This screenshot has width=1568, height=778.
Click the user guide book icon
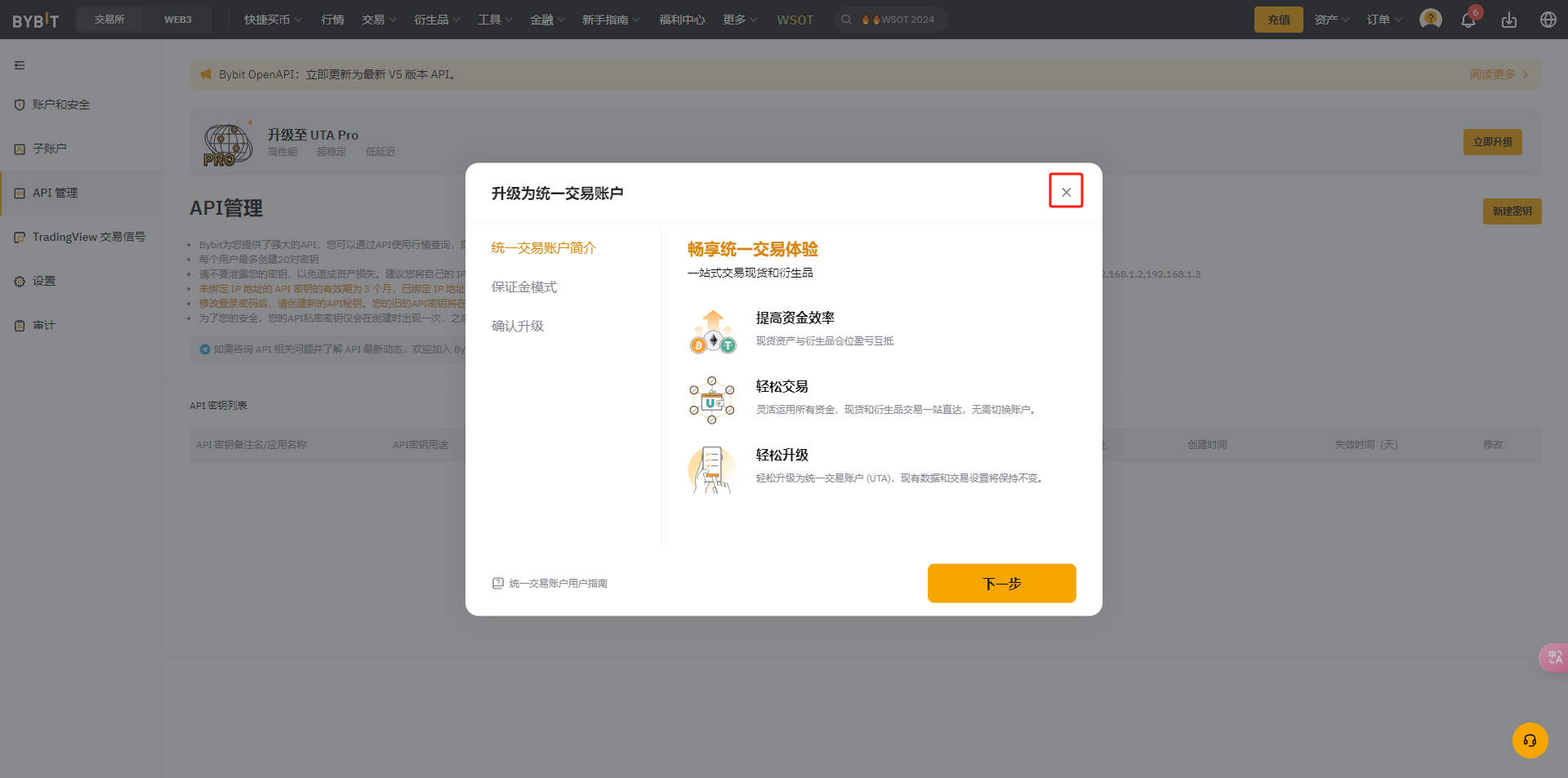498,583
